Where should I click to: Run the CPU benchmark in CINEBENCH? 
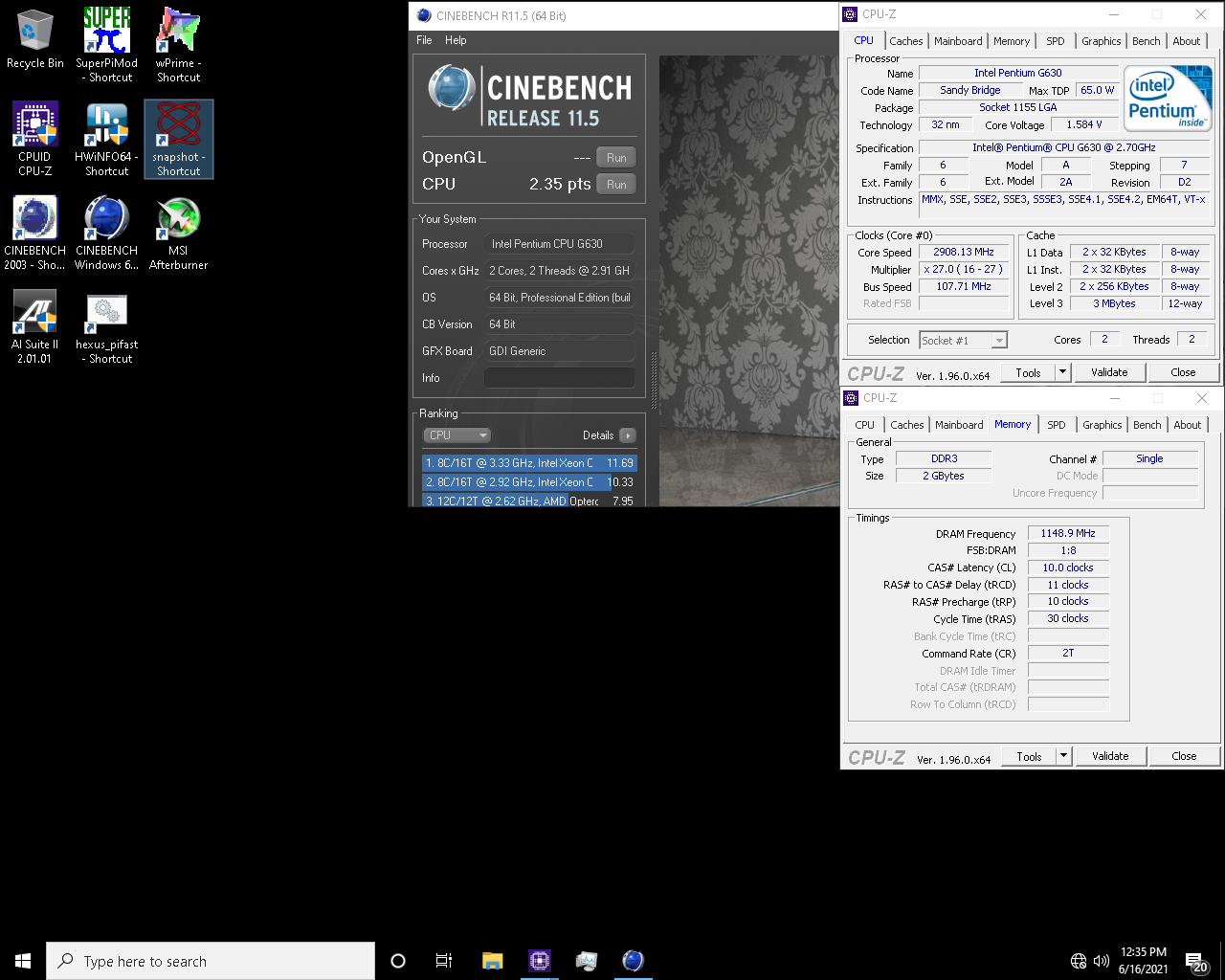(x=616, y=185)
